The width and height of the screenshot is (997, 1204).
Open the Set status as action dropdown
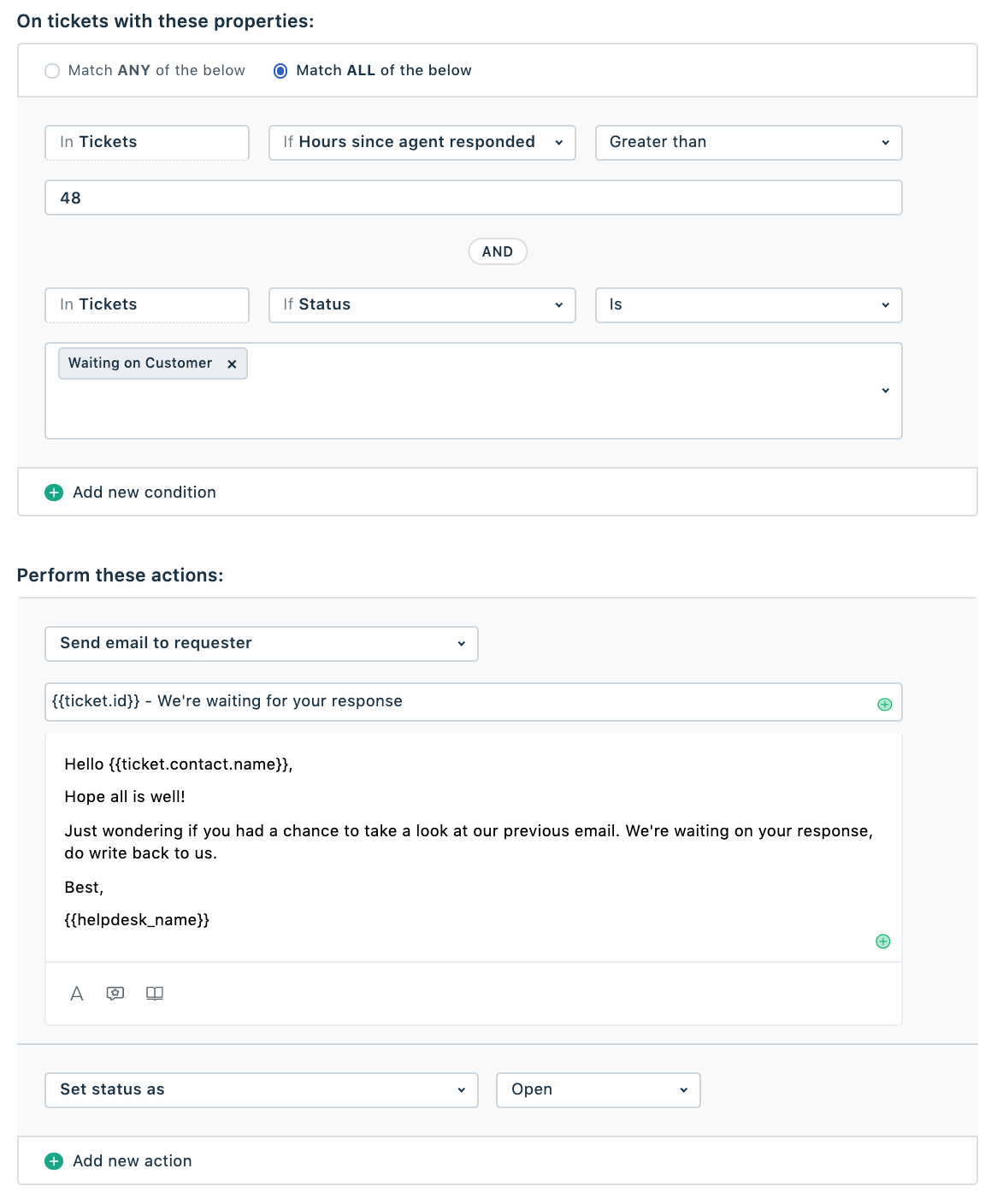261,1090
